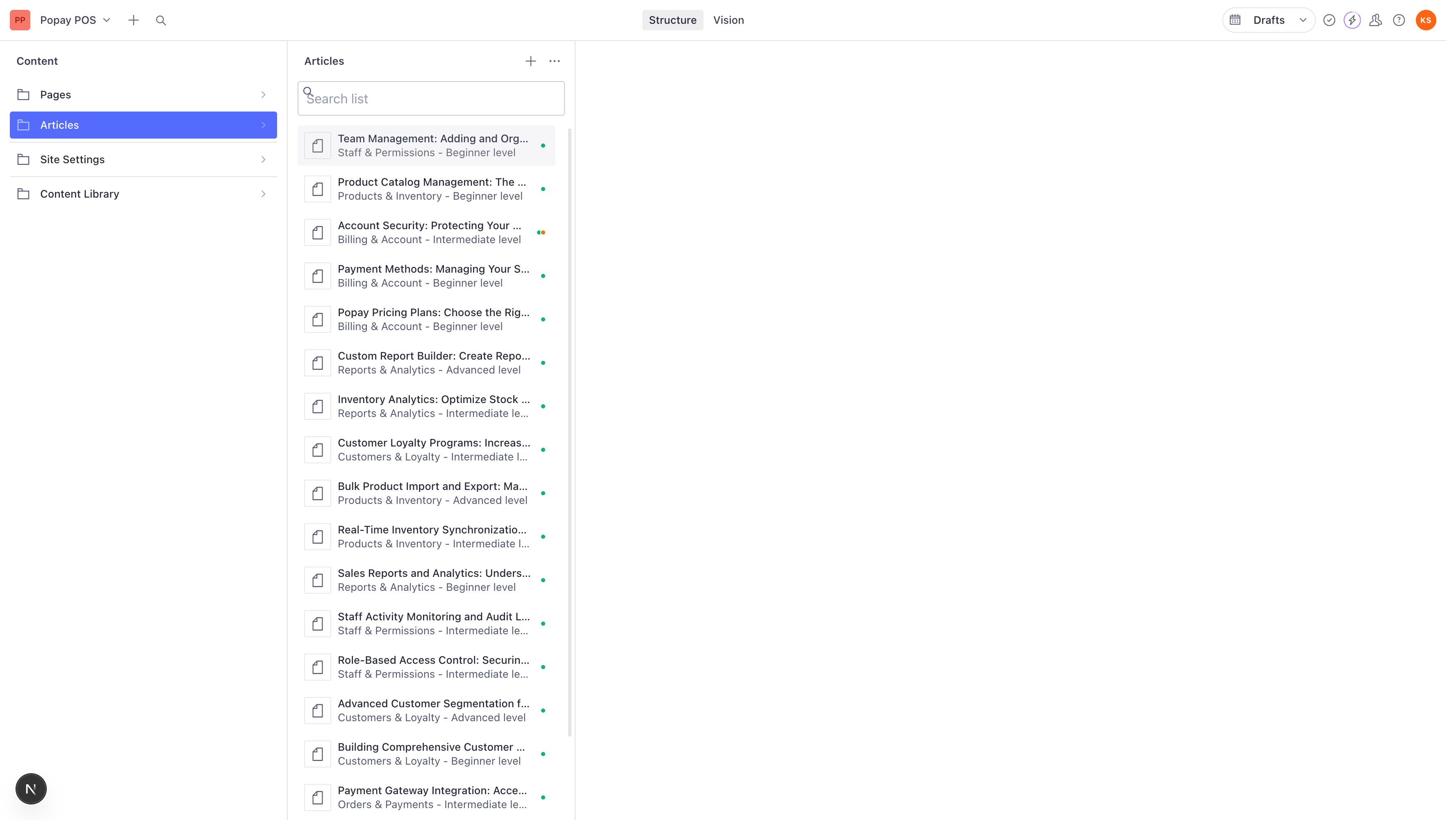Click document icon for Inventory Analytics article
This screenshot has height=820, width=1456.
(x=318, y=407)
